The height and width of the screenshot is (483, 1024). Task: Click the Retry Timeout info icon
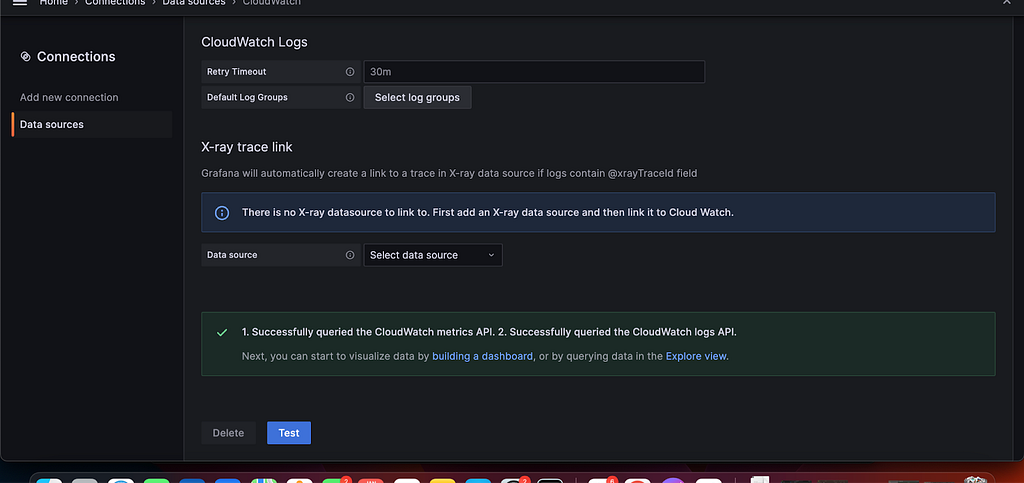click(350, 72)
